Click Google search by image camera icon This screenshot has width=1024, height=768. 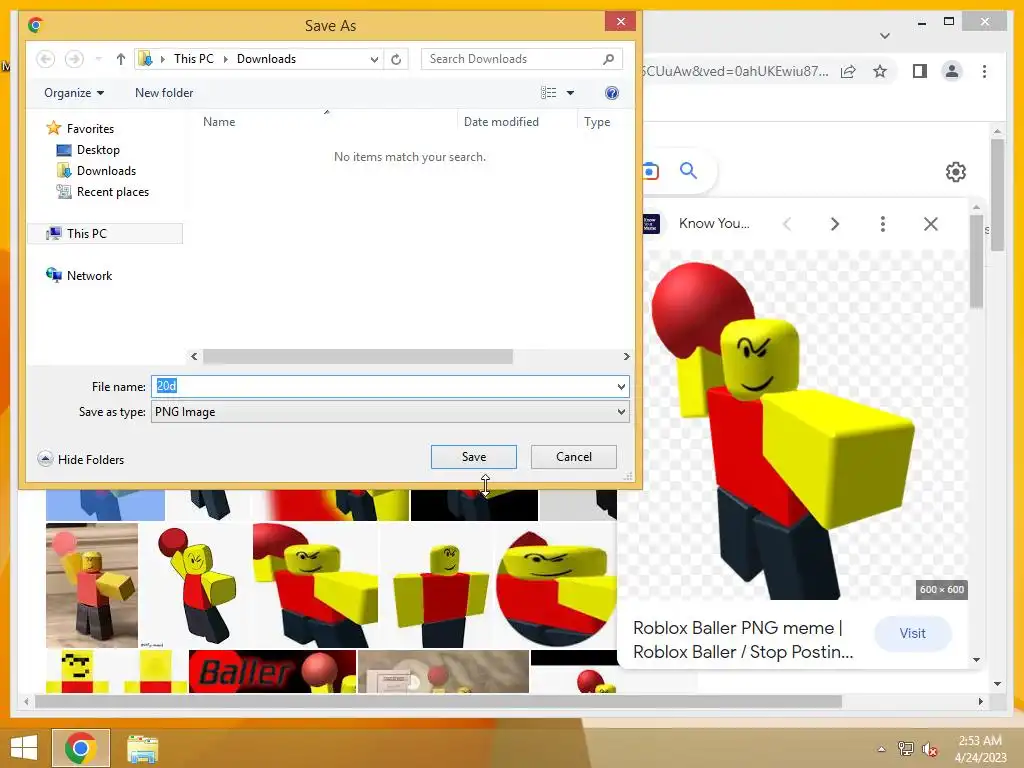(x=650, y=171)
